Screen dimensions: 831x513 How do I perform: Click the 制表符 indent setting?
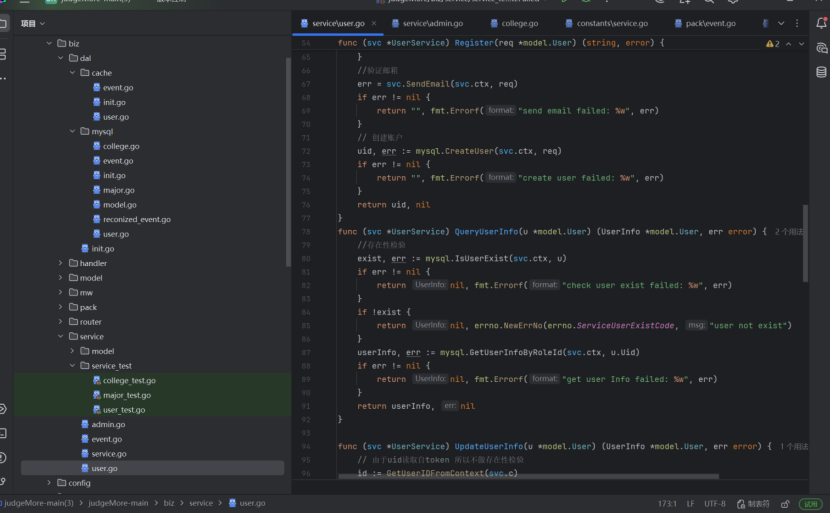point(753,503)
